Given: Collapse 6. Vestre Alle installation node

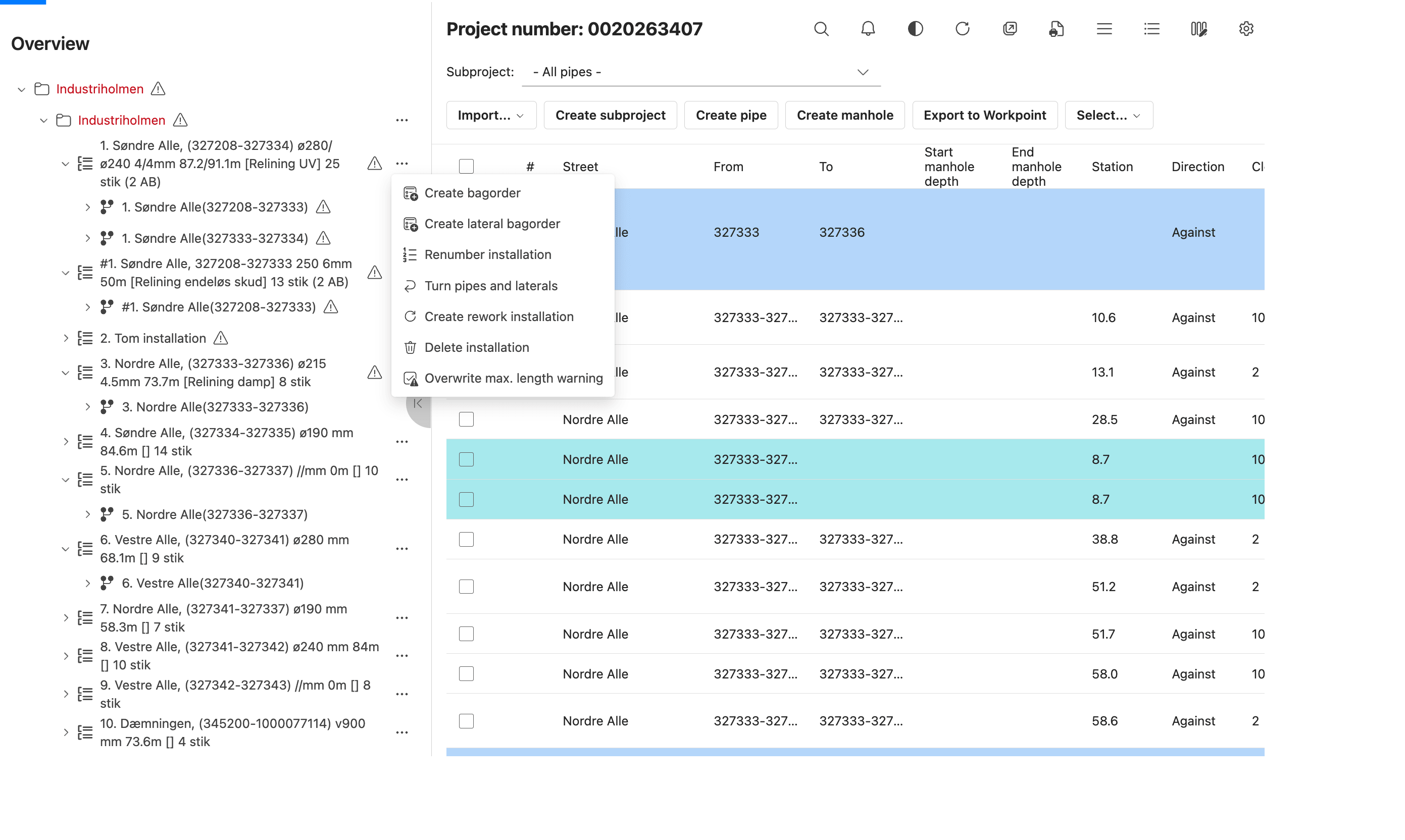Looking at the screenshot, I should pyautogui.click(x=65, y=549).
